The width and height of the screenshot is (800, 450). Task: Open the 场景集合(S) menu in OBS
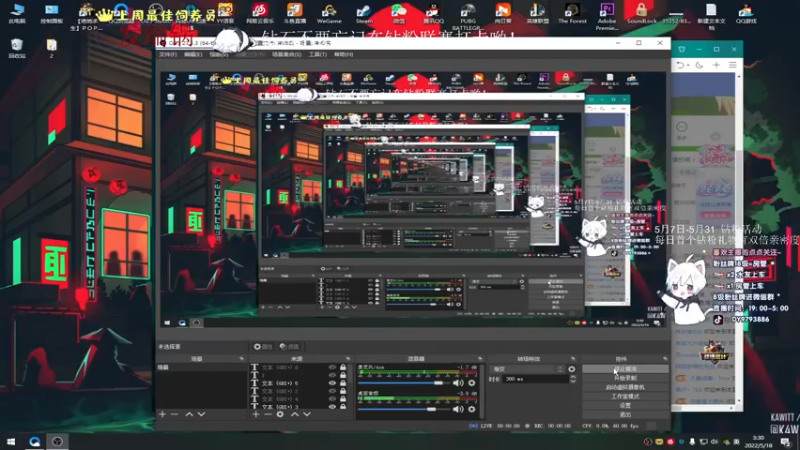(286, 54)
